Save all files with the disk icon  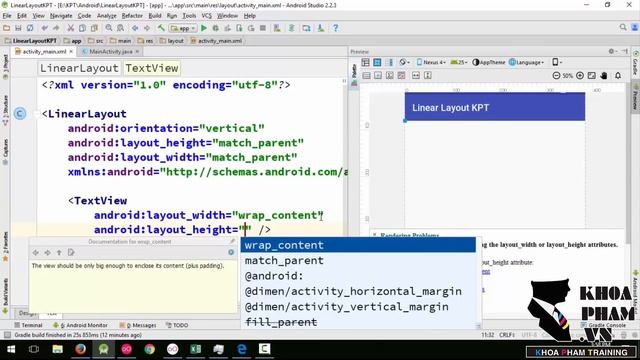[18, 28]
